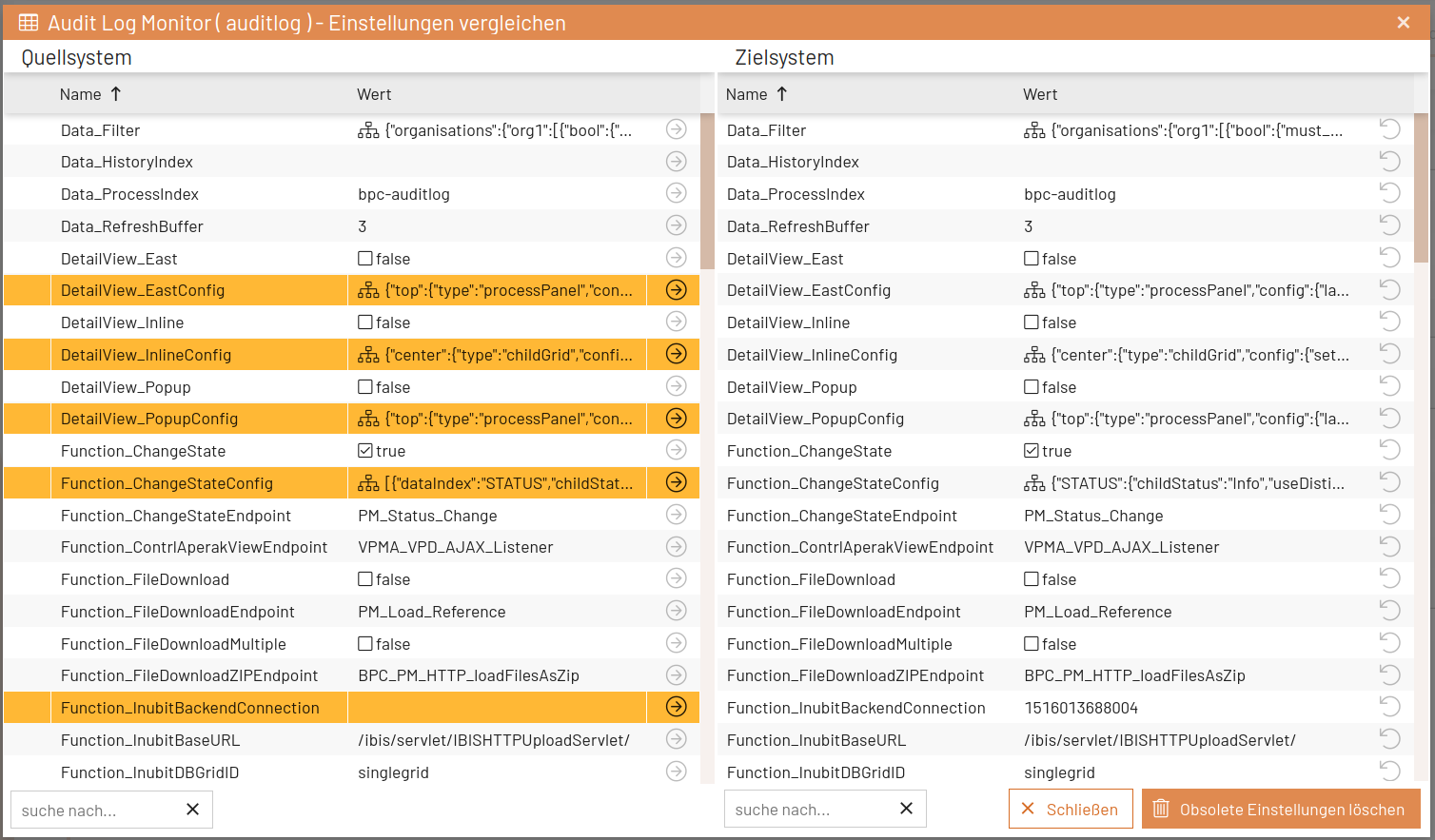
Task: Clear the Zielsystem search box with X
Action: pyautogui.click(x=906, y=809)
